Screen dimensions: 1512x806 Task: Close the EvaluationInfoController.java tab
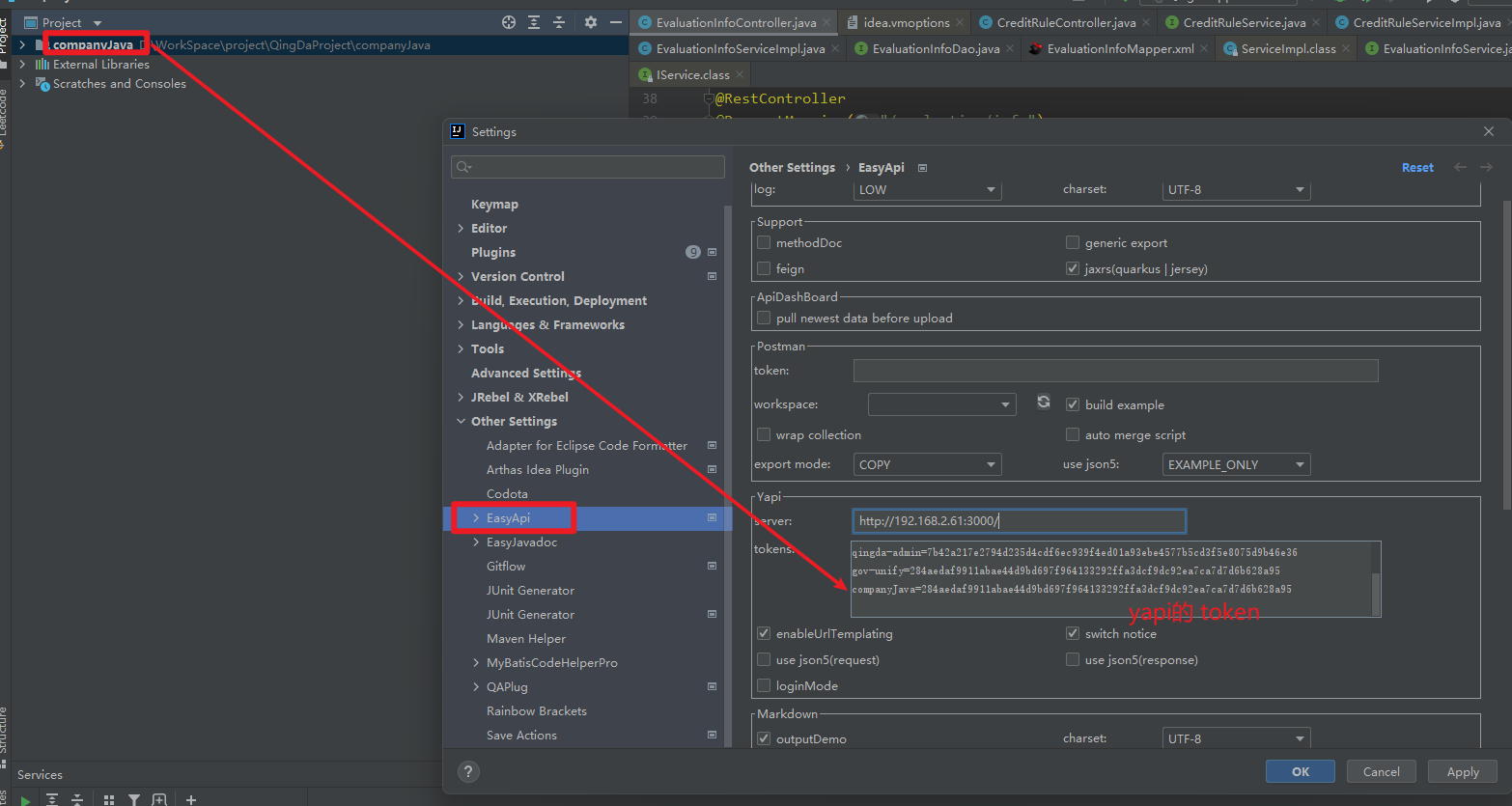pos(826,22)
